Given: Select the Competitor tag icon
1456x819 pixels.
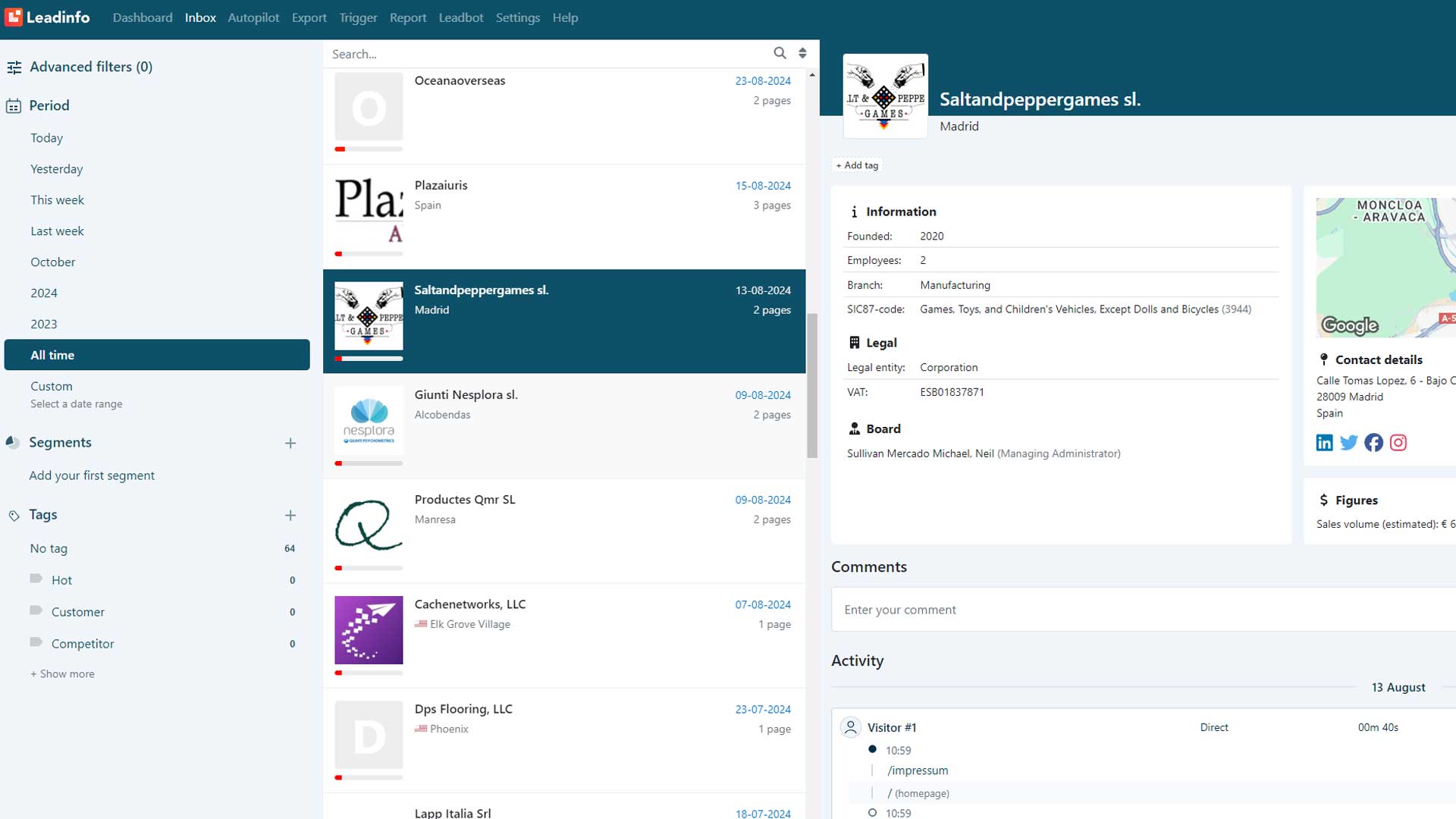Looking at the screenshot, I should coord(36,642).
